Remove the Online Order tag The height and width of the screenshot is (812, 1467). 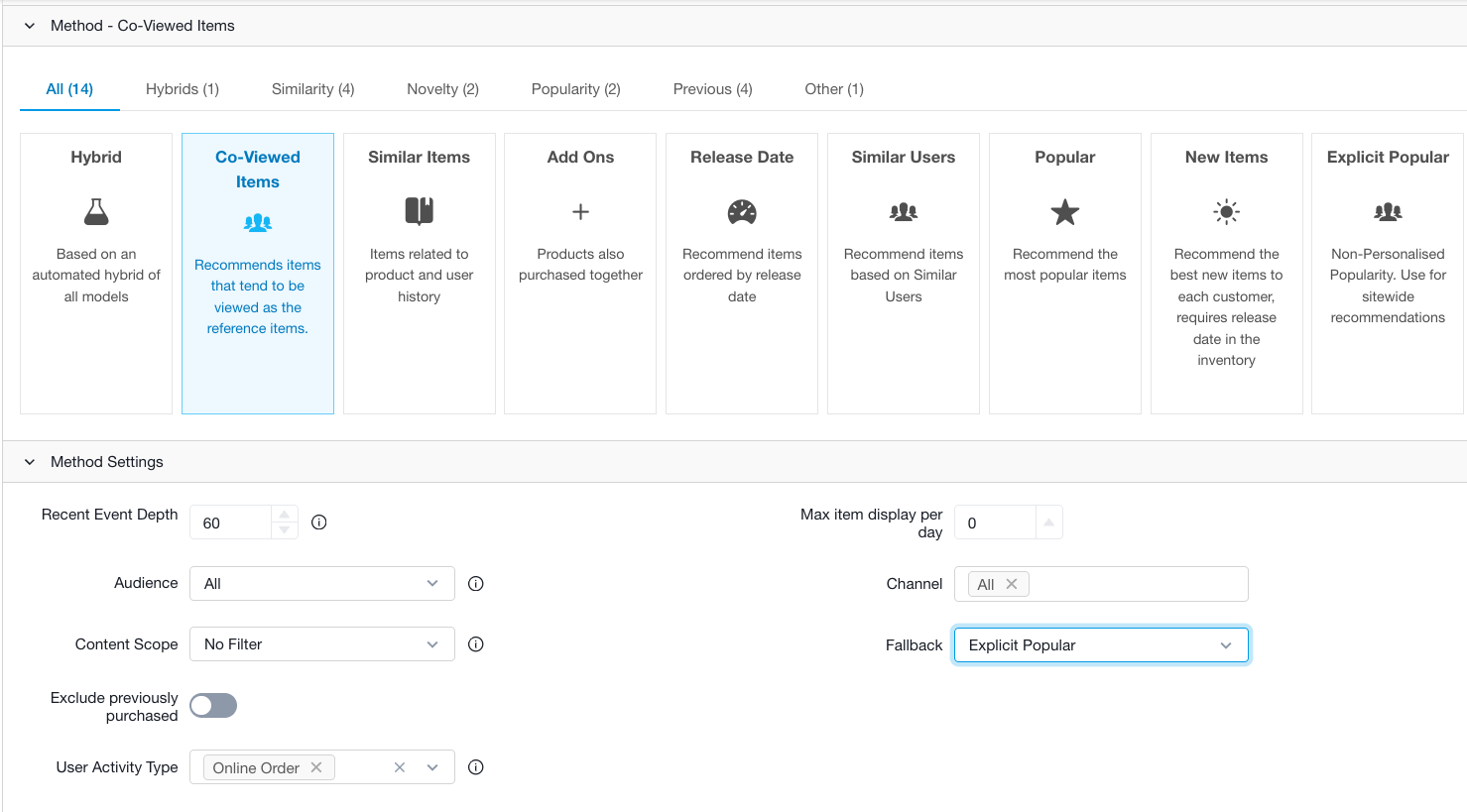(x=316, y=767)
